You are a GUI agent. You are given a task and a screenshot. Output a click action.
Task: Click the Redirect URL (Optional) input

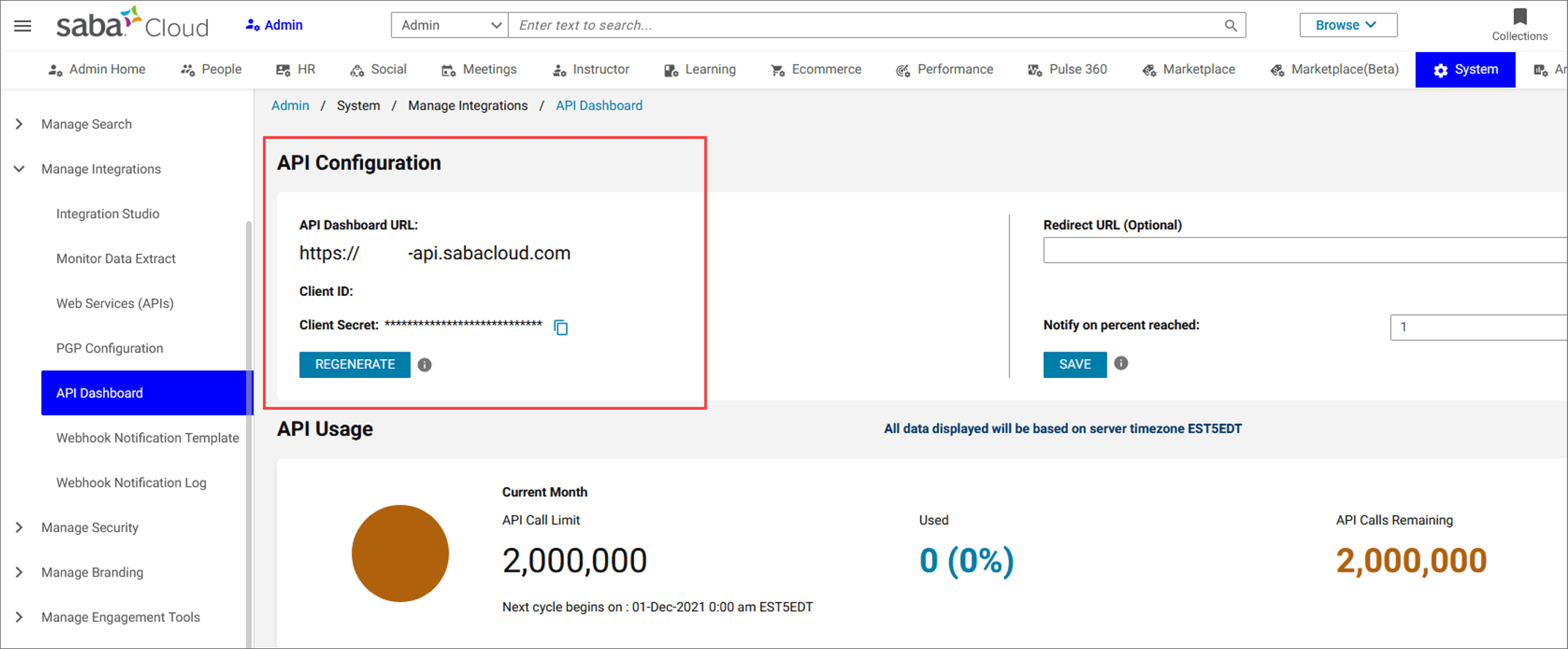tap(1304, 250)
